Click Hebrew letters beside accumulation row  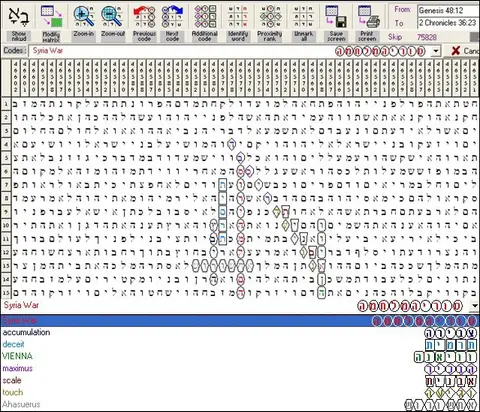click(451, 333)
